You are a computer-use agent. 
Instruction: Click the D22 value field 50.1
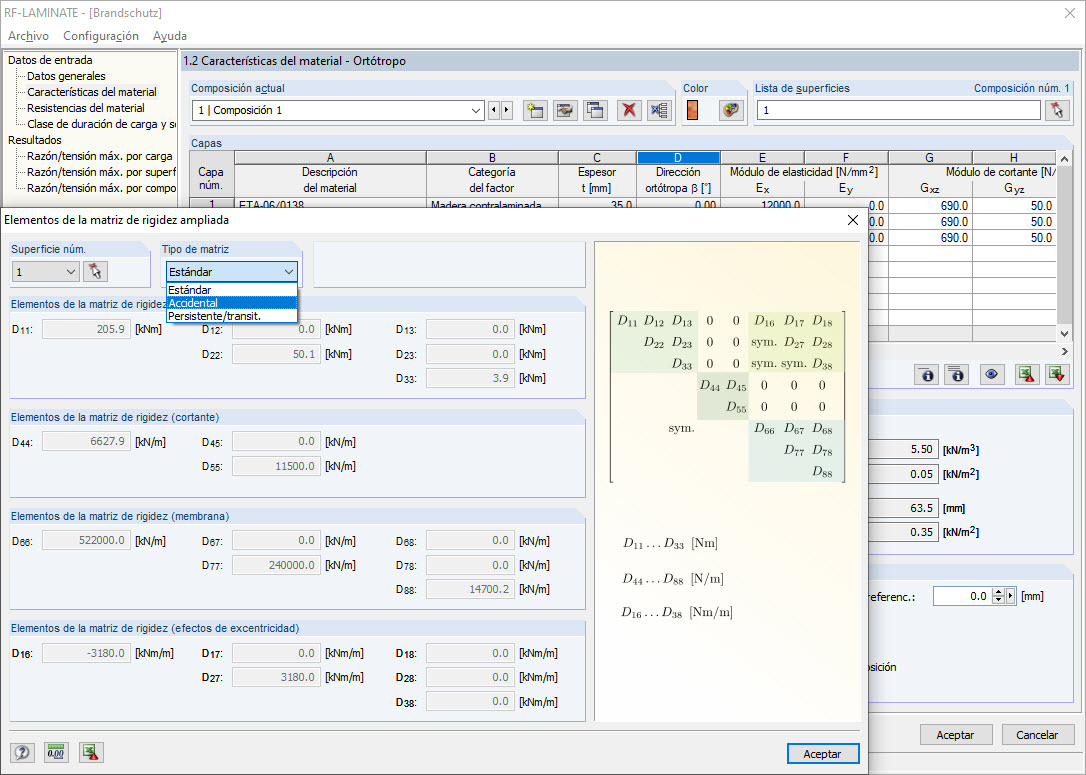pyautogui.click(x=276, y=354)
